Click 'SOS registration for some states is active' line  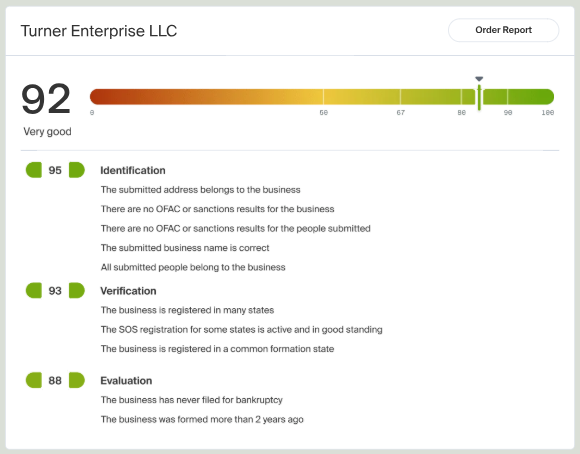click(242, 329)
